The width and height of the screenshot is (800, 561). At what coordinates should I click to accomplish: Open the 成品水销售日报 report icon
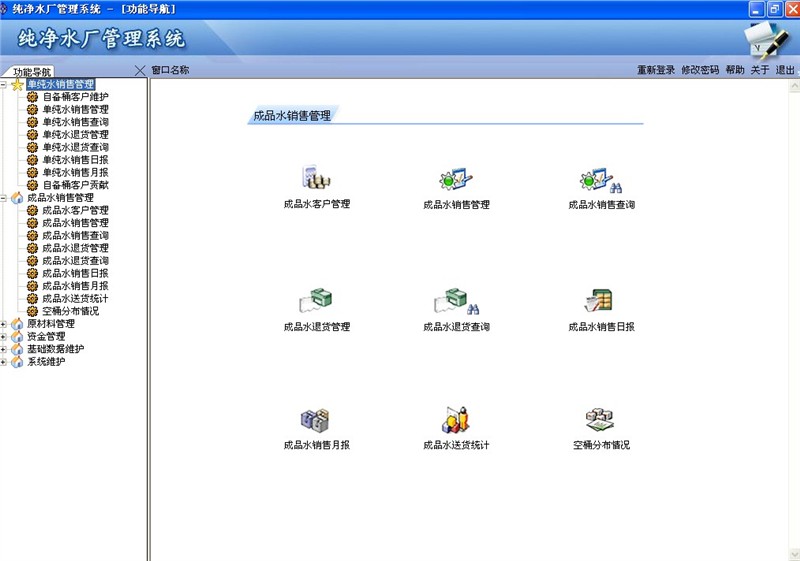point(601,302)
